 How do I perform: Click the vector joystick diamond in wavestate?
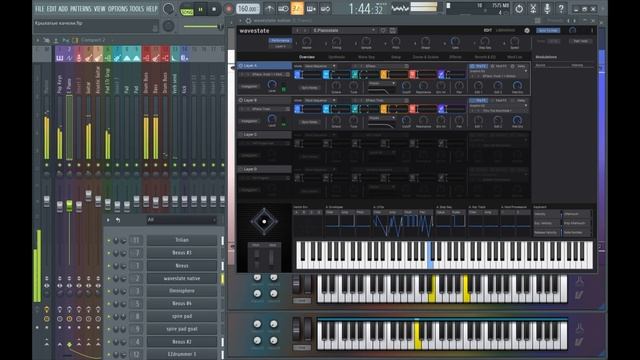[264, 222]
